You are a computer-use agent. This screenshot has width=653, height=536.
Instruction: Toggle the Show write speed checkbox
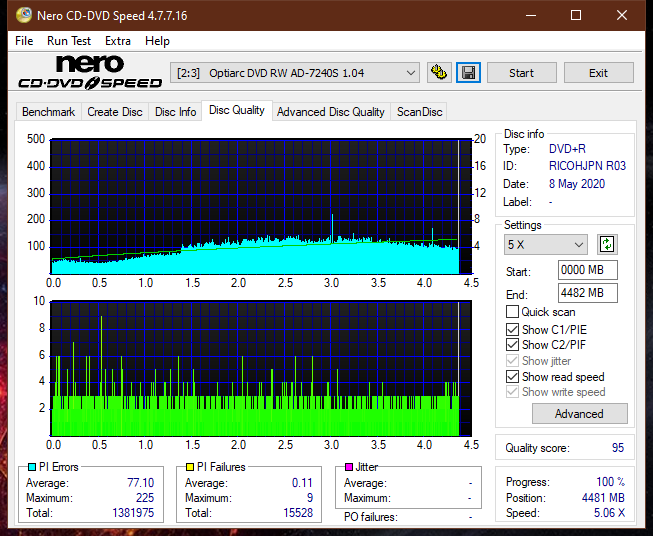tap(512, 392)
